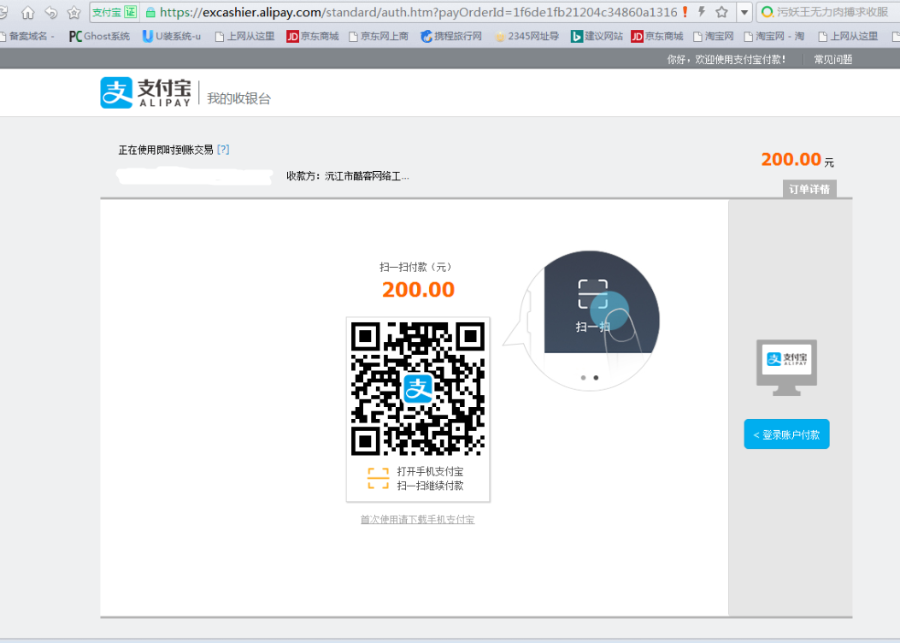This screenshot has width=900, height=643.
Task: Click the 你好，欢迎使用支付宝付款！greeting text
Action: pos(727,59)
